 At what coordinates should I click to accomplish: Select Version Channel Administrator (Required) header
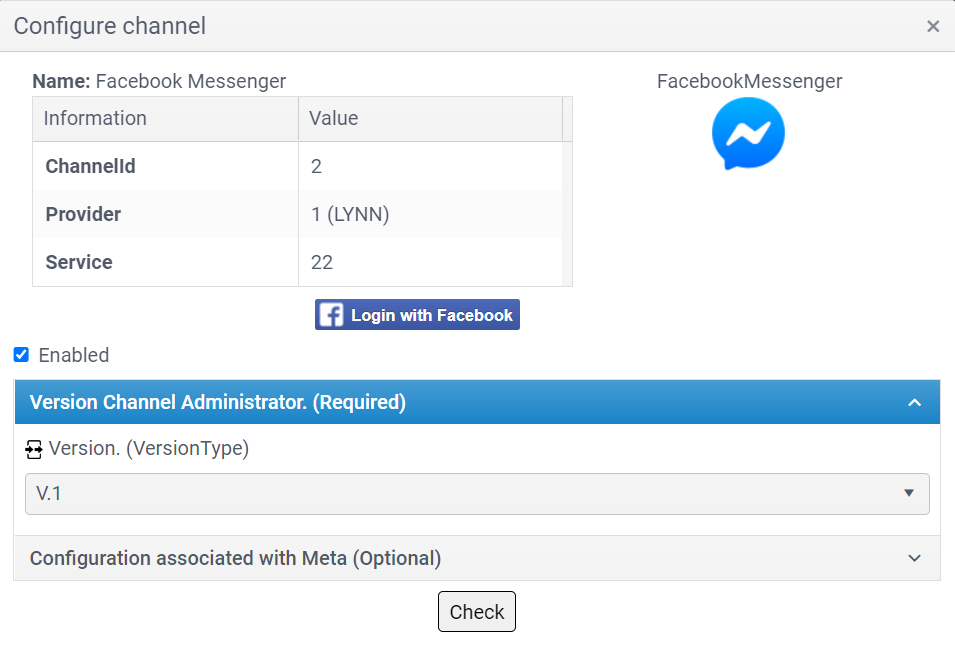click(x=218, y=403)
